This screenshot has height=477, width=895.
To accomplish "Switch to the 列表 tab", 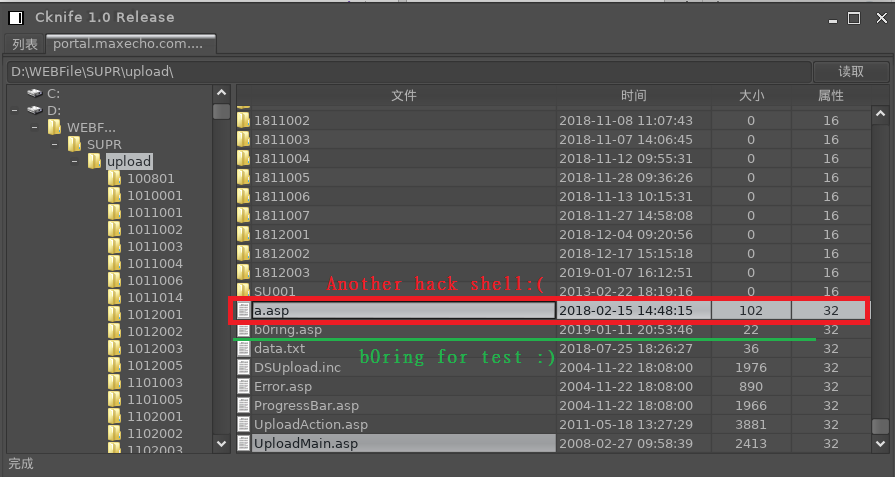I will coord(25,44).
